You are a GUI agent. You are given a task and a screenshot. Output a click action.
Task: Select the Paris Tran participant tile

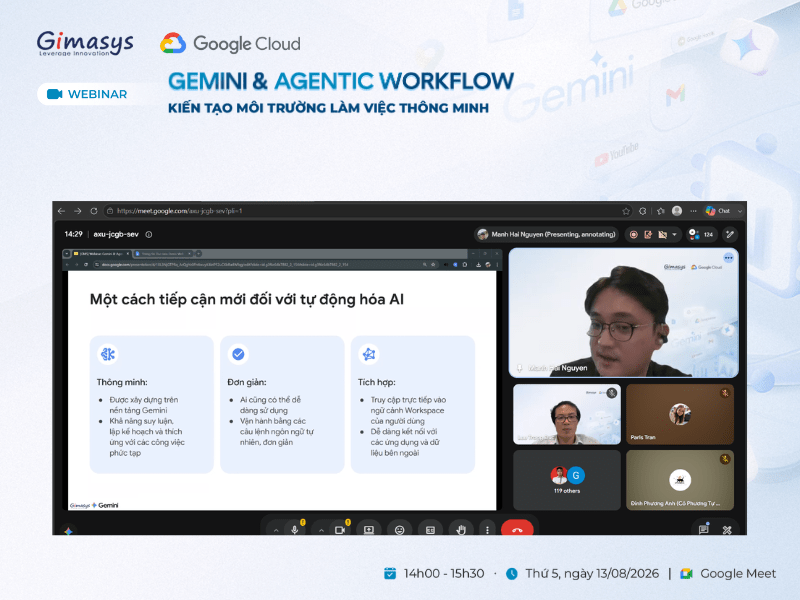680,414
